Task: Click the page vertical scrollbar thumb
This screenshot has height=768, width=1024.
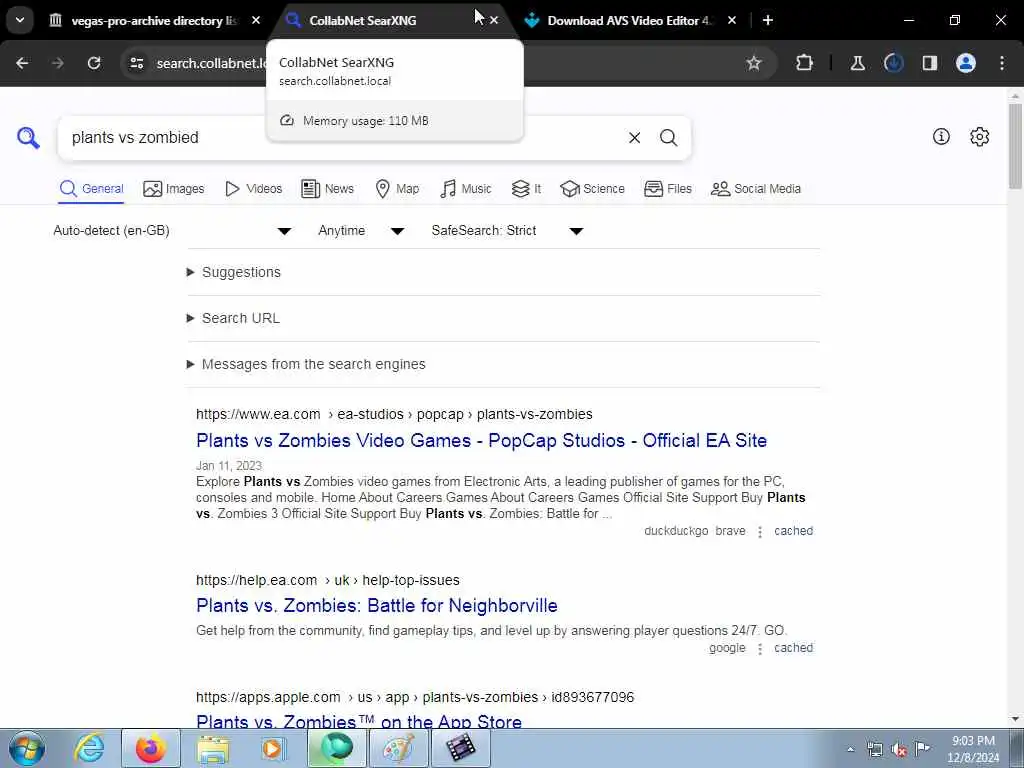Action: 1015,146
